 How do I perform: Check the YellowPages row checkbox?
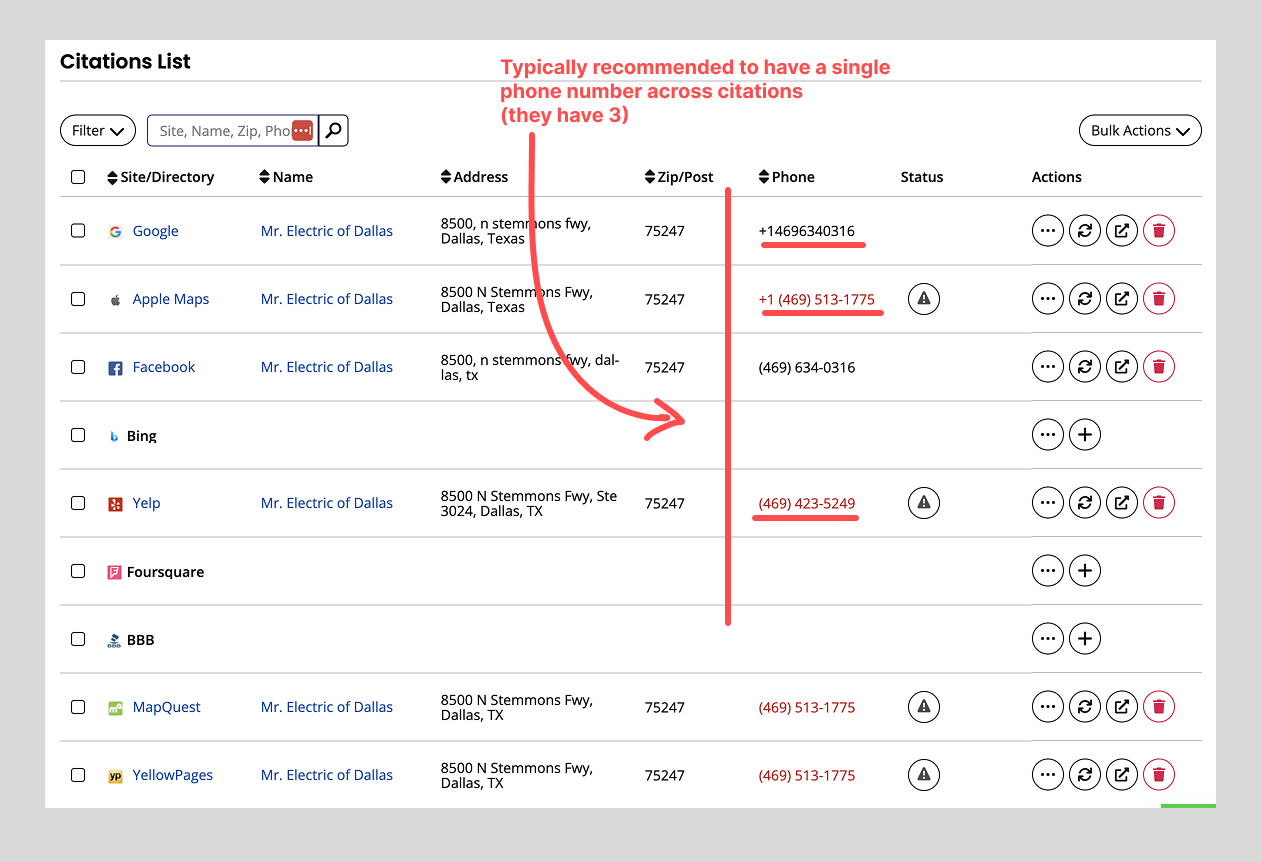click(78, 775)
